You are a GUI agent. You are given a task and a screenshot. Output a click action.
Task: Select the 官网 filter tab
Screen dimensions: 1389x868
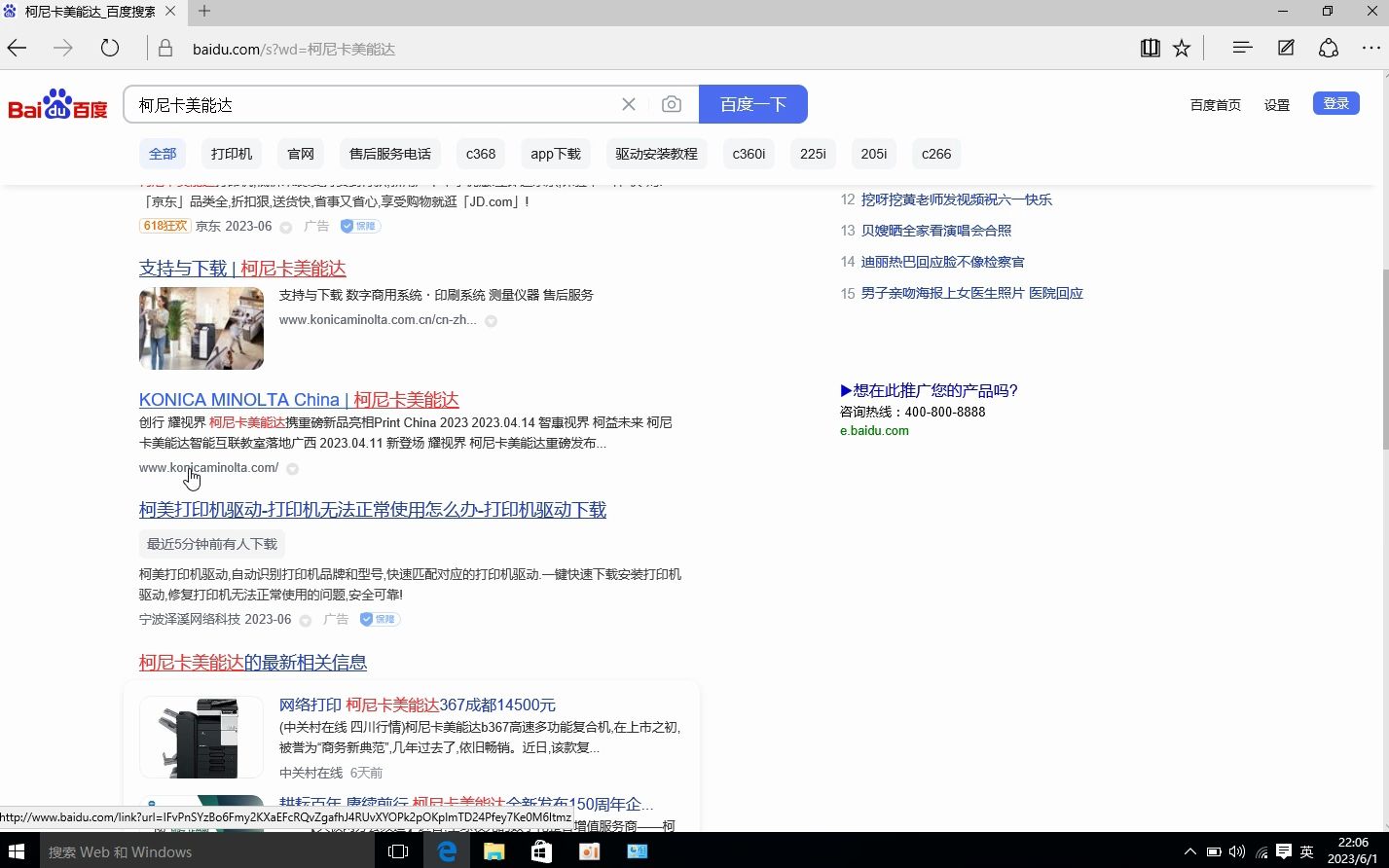(x=300, y=153)
